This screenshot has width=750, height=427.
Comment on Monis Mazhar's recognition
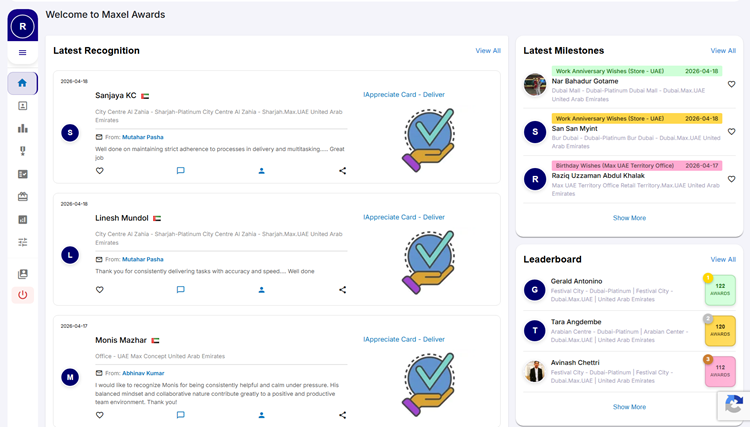[x=180, y=415]
